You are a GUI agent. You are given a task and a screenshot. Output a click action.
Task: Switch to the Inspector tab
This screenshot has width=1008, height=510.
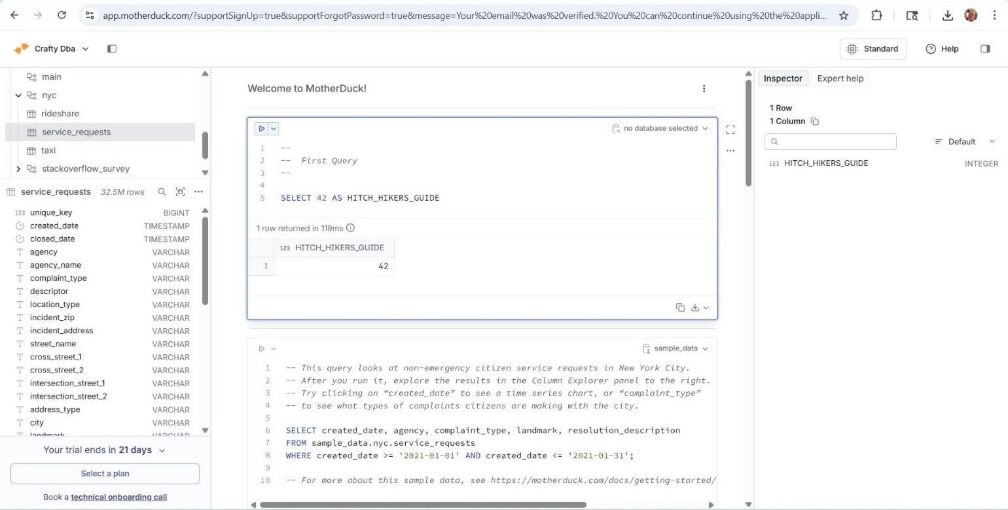coord(783,78)
